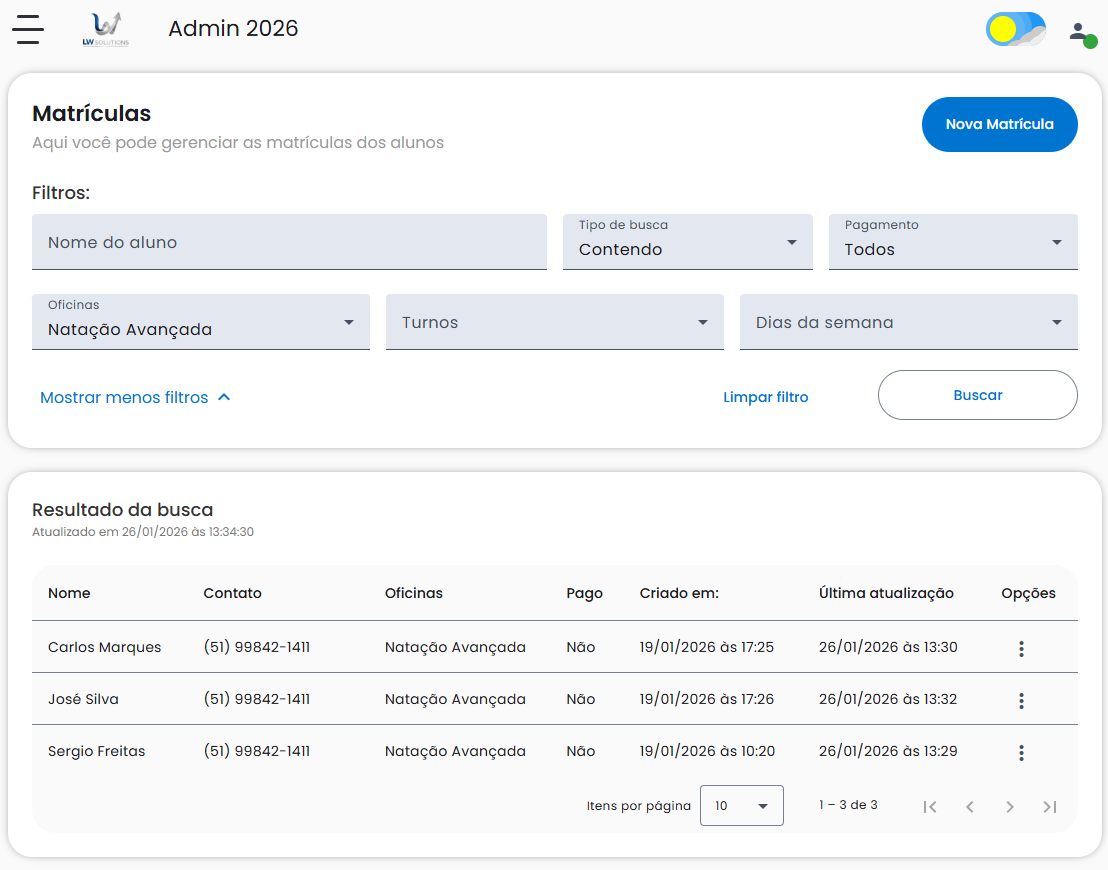Toggle the light/dark theme switch
This screenshot has height=870, width=1108.
[x=1016, y=30]
